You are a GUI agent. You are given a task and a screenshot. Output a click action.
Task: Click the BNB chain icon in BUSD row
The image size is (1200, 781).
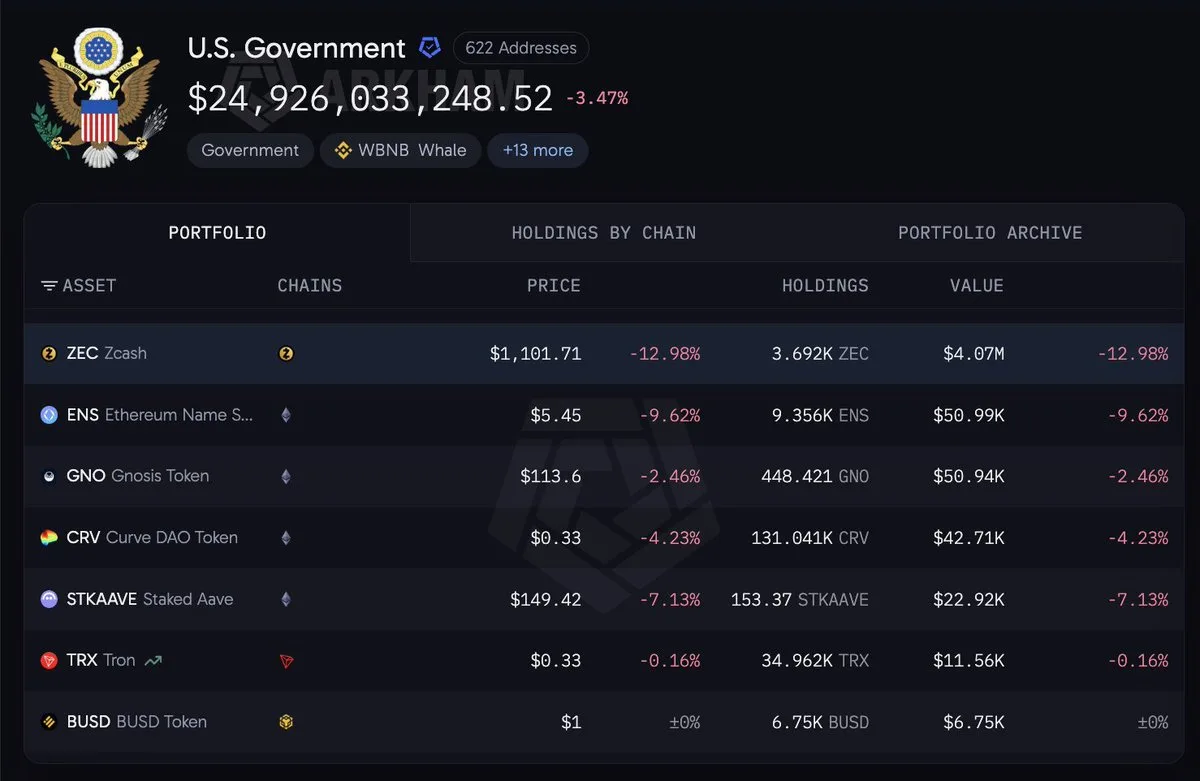[286, 722]
